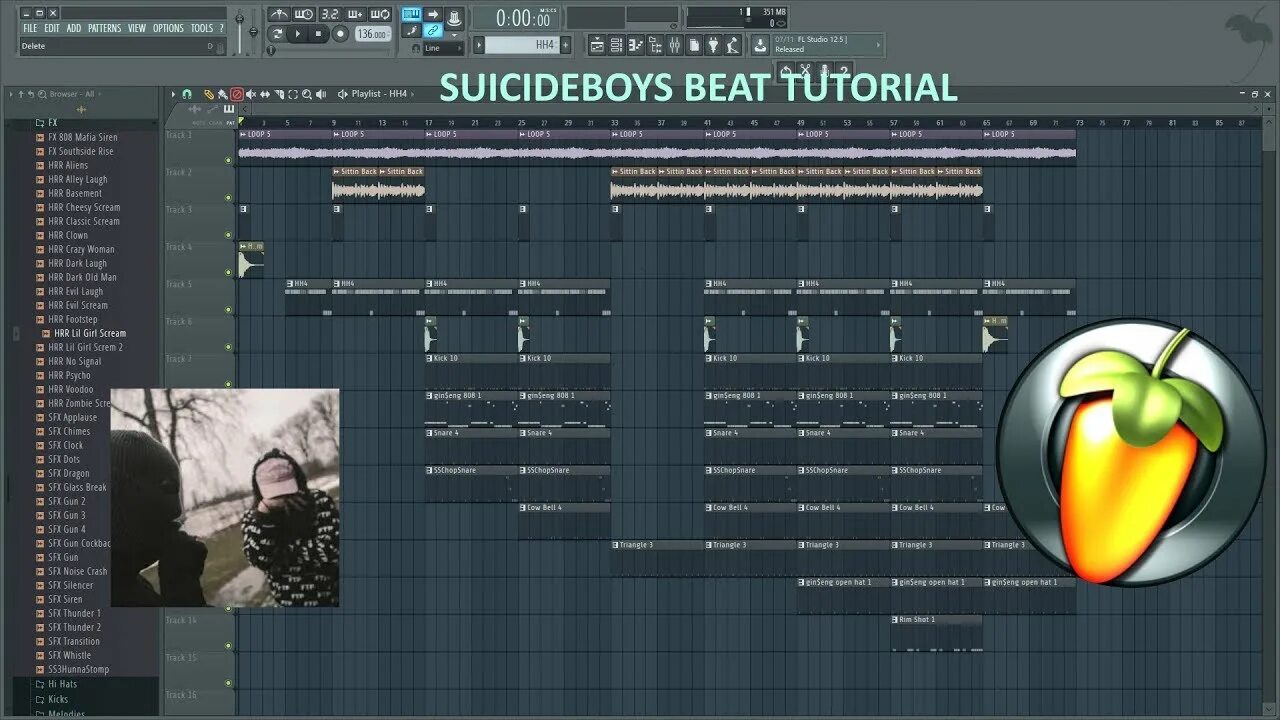
Task: Pick the Zoom magnifier tool in Playlist
Action: click(x=306, y=94)
